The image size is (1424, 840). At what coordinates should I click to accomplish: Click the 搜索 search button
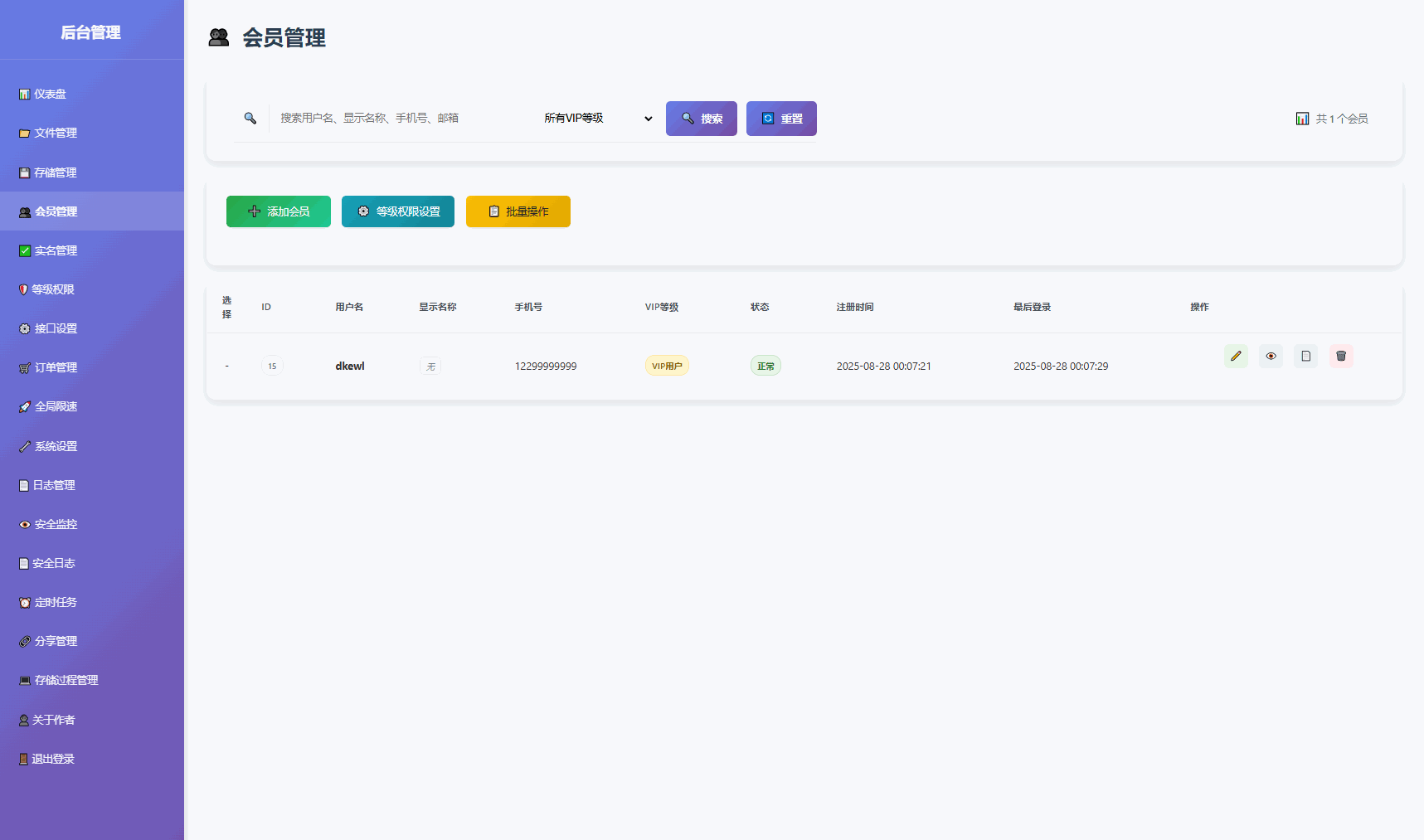pos(702,119)
